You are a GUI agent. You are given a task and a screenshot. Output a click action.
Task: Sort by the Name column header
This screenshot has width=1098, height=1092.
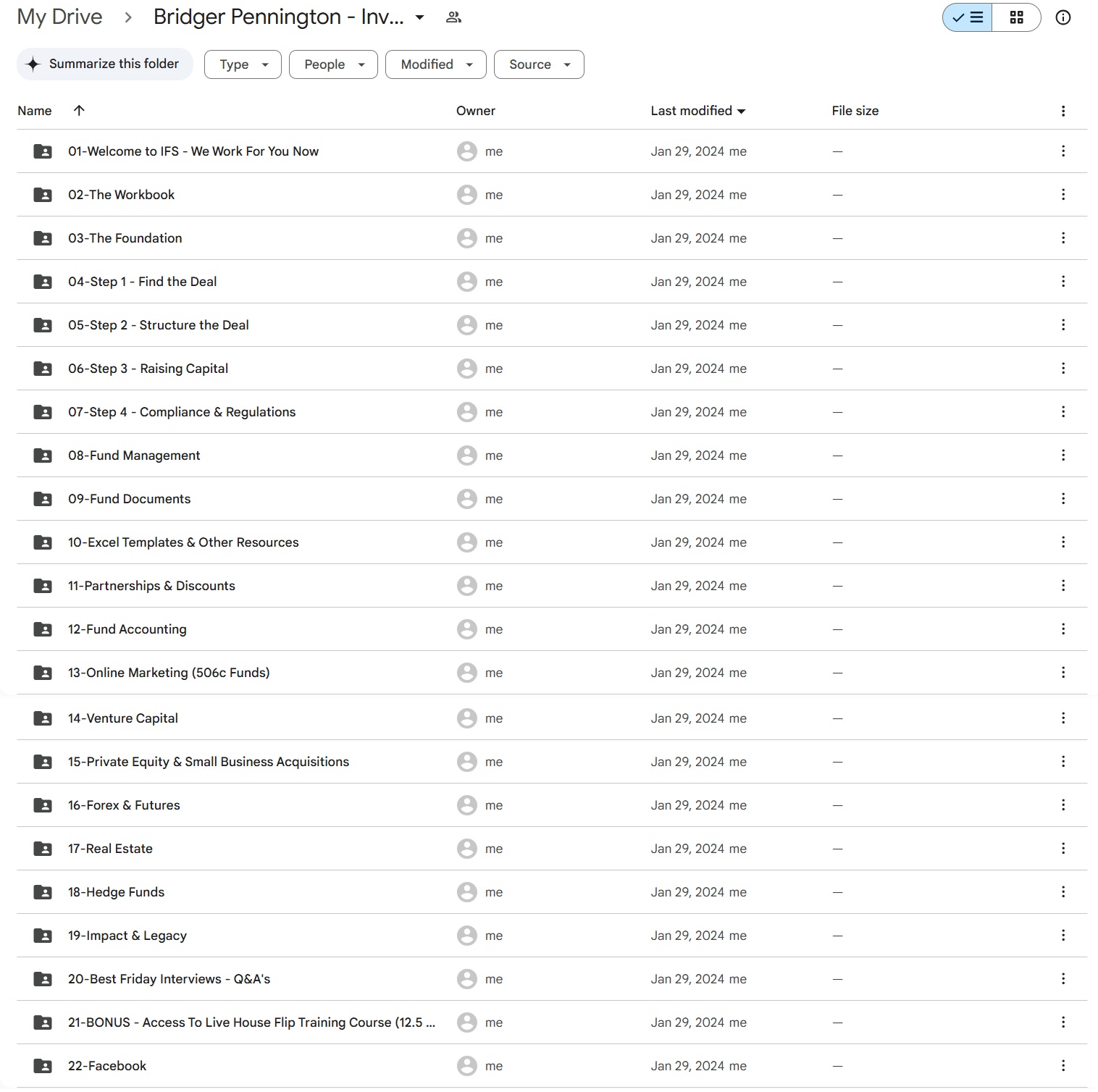(x=35, y=111)
